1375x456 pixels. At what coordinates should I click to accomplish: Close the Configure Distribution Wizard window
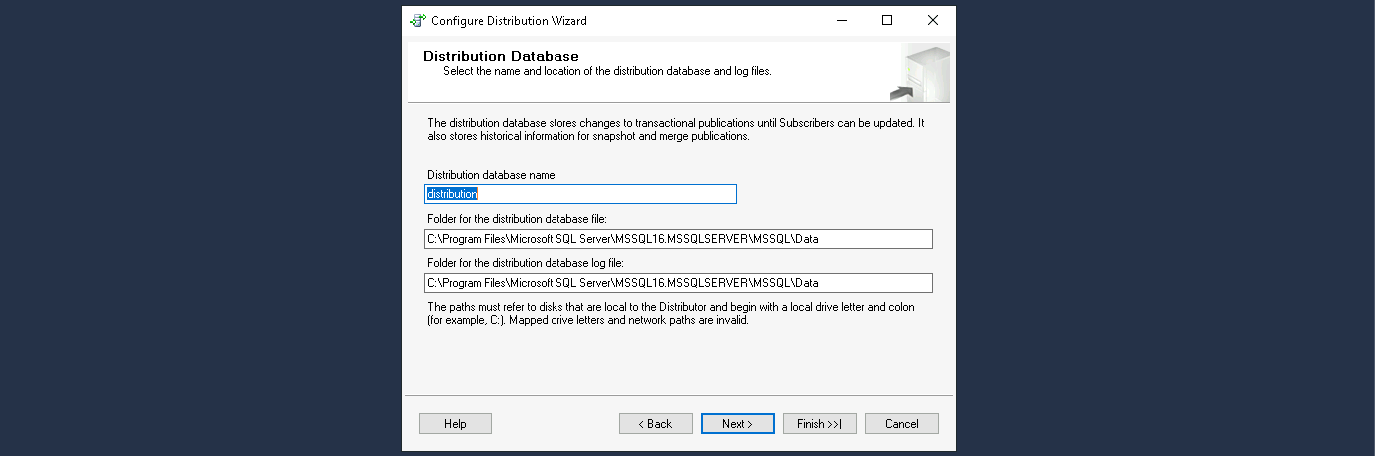click(932, 20)
